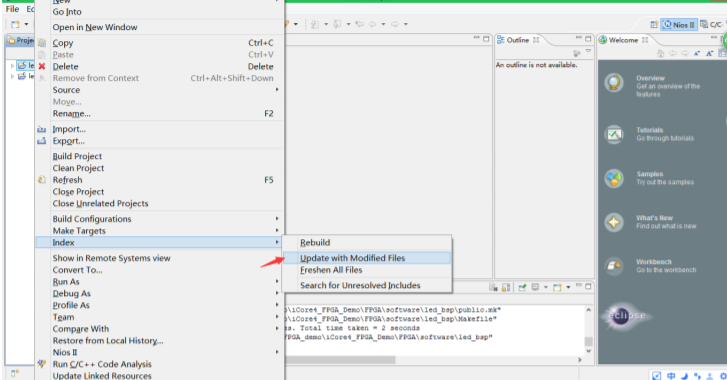Click Pin Console icon
Image resolution: width=727 pixels, height=380 pixels.
(x=522, y=288)
